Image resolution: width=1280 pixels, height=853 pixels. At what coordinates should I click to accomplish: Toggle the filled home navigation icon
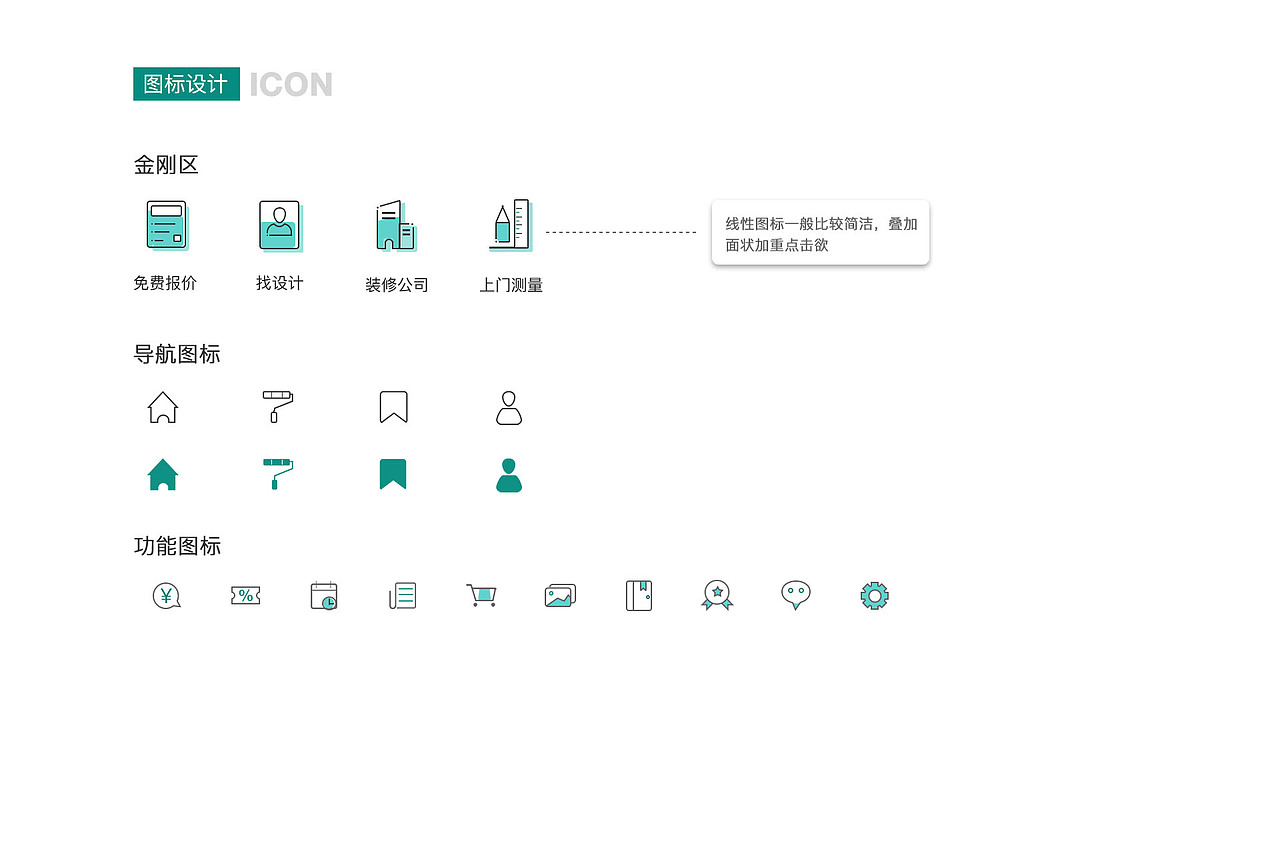tap(163, 474)
